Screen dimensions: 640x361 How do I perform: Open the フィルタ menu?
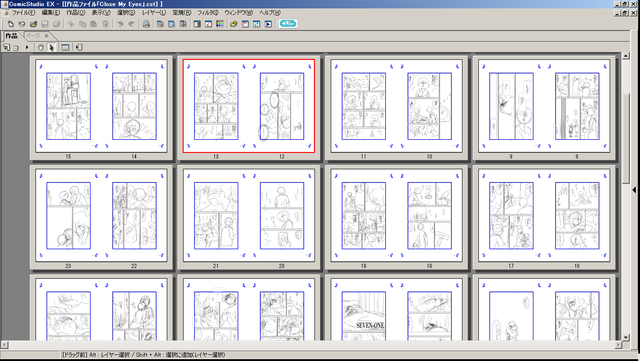tap(208, 13)
